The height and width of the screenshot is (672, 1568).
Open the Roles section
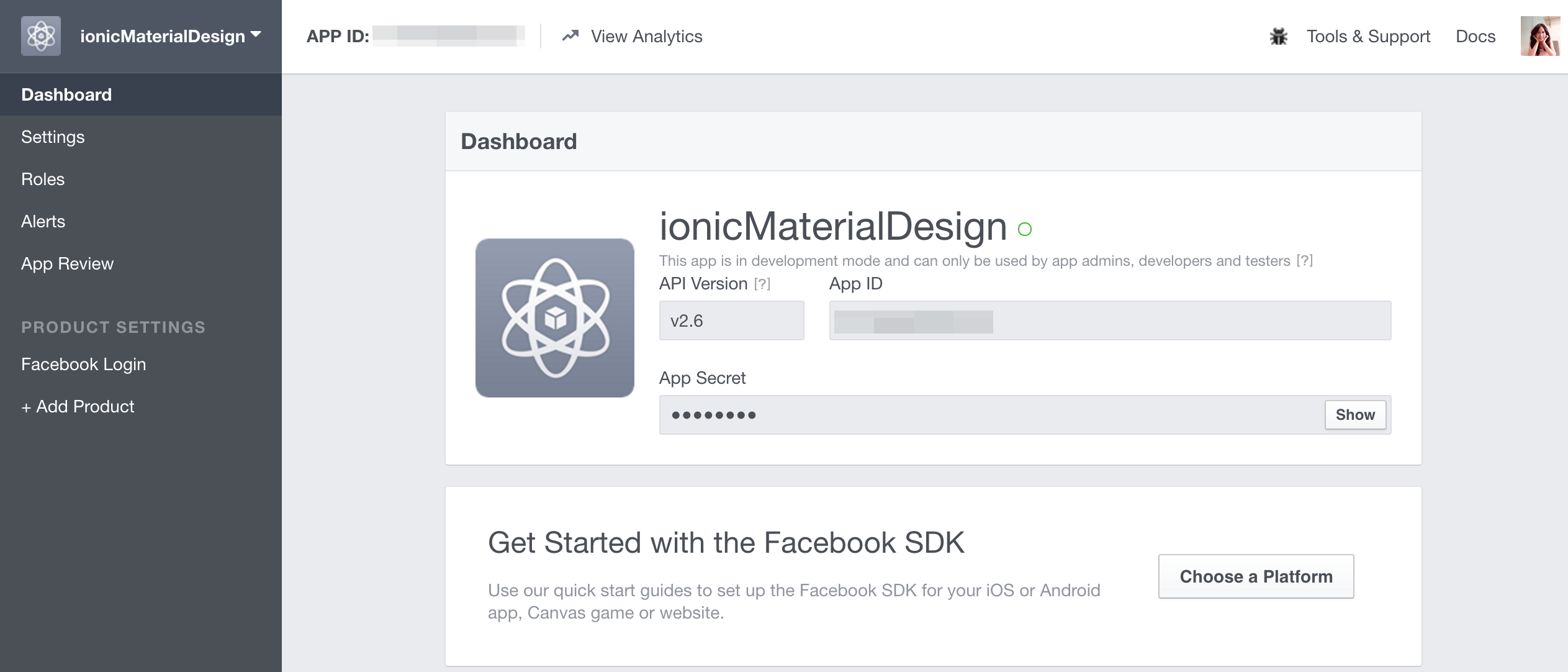pos(43,179)
